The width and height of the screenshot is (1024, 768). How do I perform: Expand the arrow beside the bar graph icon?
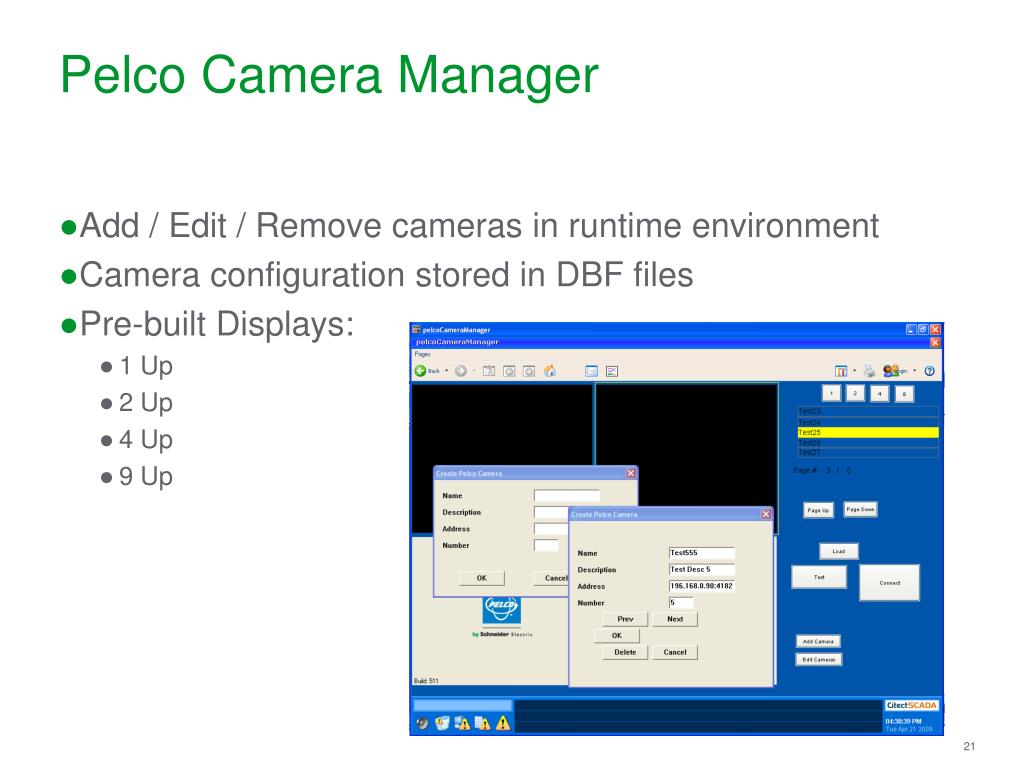[x=854, y=371]
